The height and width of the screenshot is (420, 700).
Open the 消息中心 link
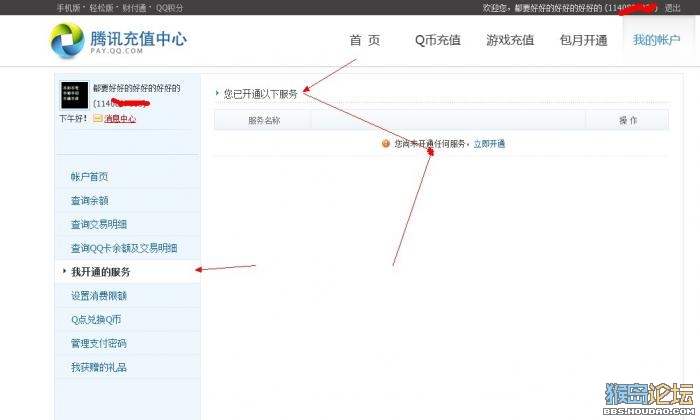tap(120, 119)
